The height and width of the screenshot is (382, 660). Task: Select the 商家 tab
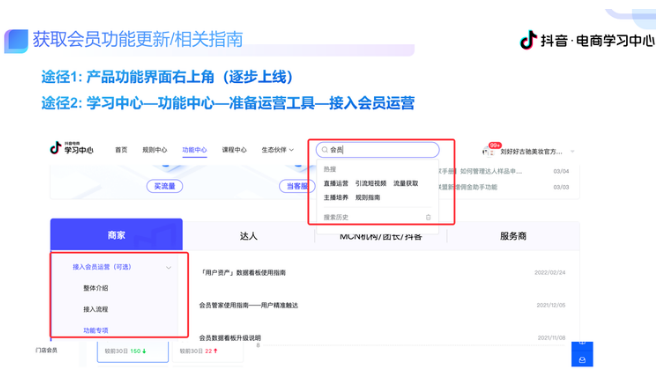(117, 235)
